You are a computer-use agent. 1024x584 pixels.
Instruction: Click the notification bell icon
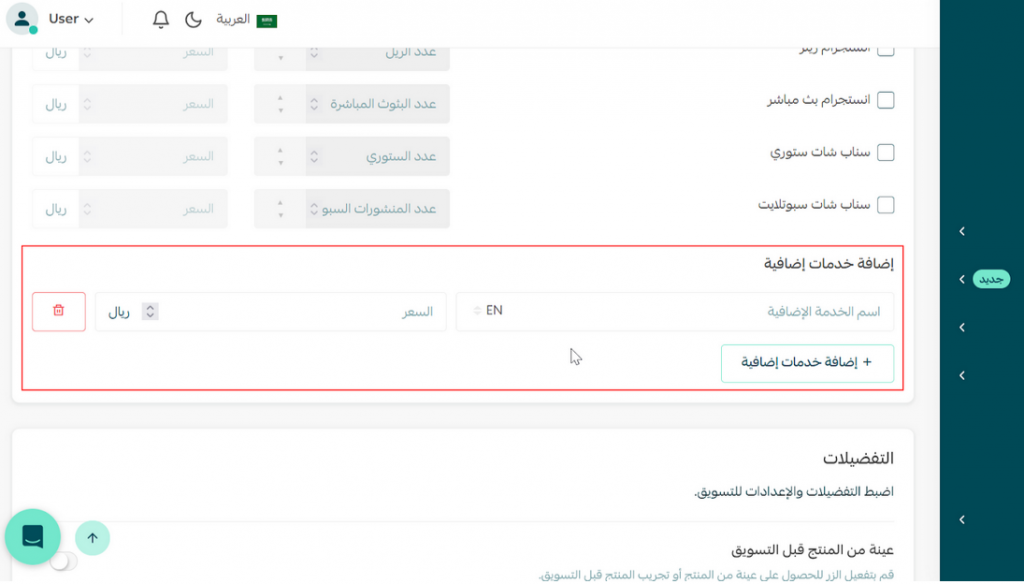click(x=161, y=20)
